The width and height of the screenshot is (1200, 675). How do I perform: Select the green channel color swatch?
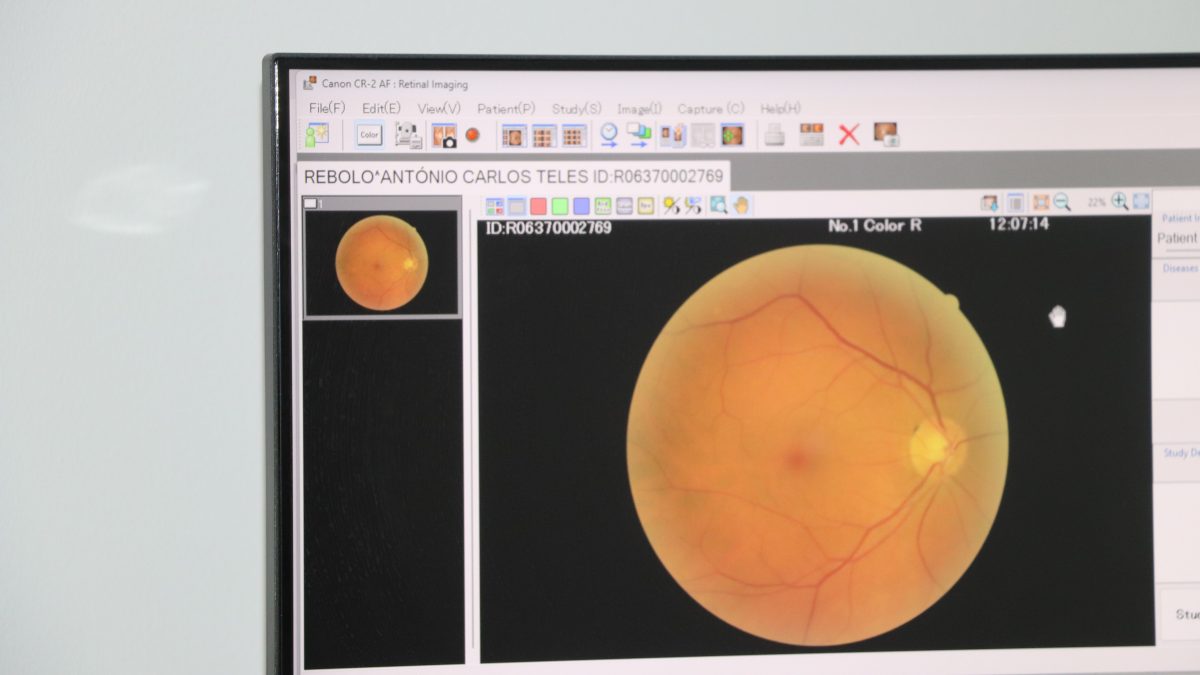[560, 206]
